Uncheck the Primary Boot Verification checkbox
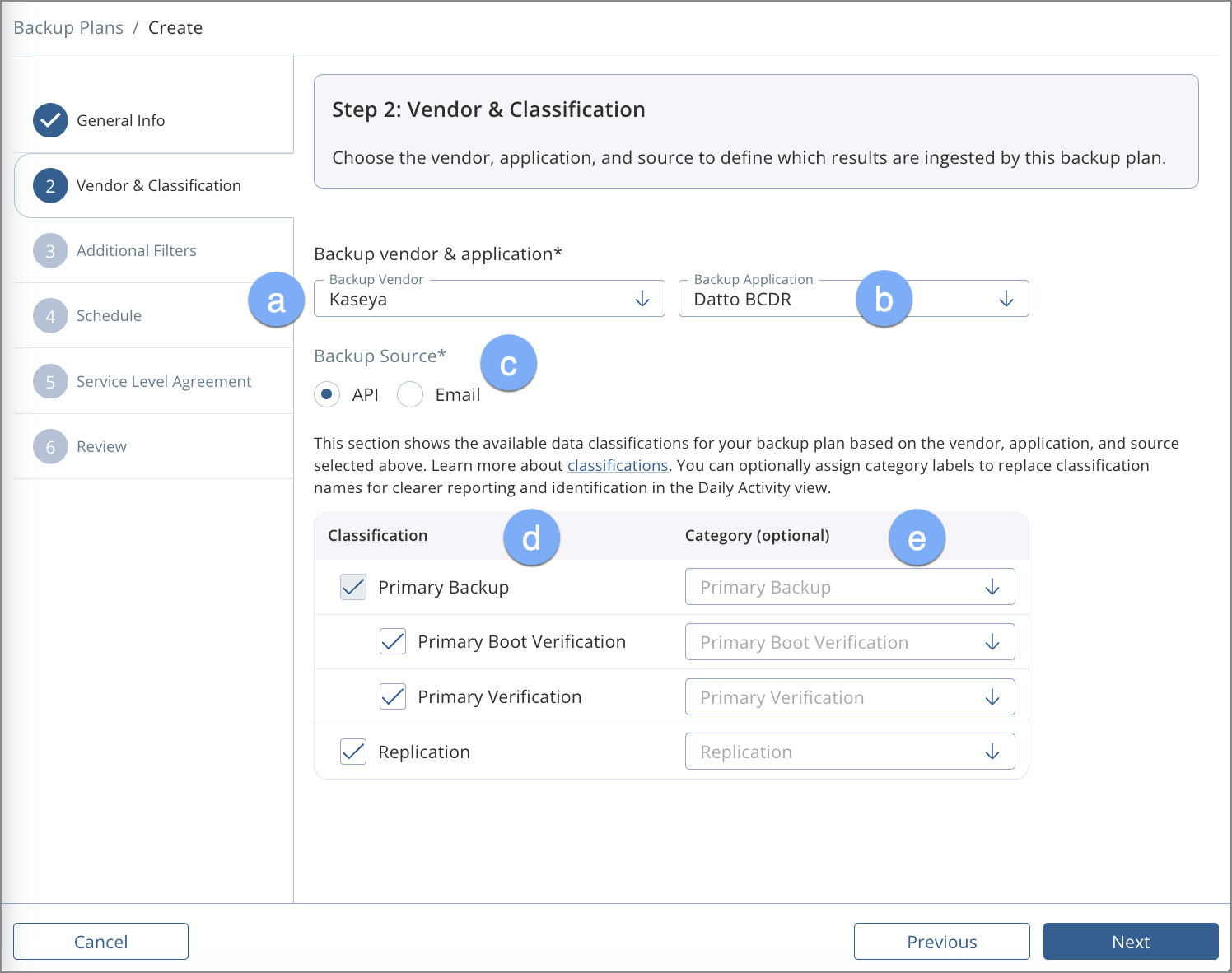This screenshot has height=973, width=1232. click(393, 641)
